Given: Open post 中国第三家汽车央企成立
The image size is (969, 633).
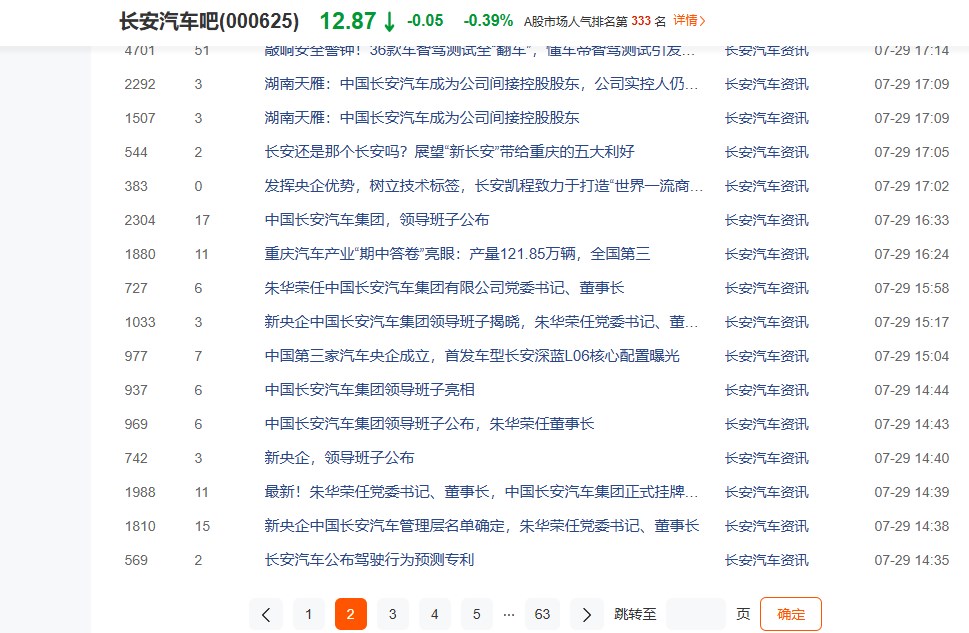Looking at the screenshot, I should pyautogui.click(x=472, y=356).
